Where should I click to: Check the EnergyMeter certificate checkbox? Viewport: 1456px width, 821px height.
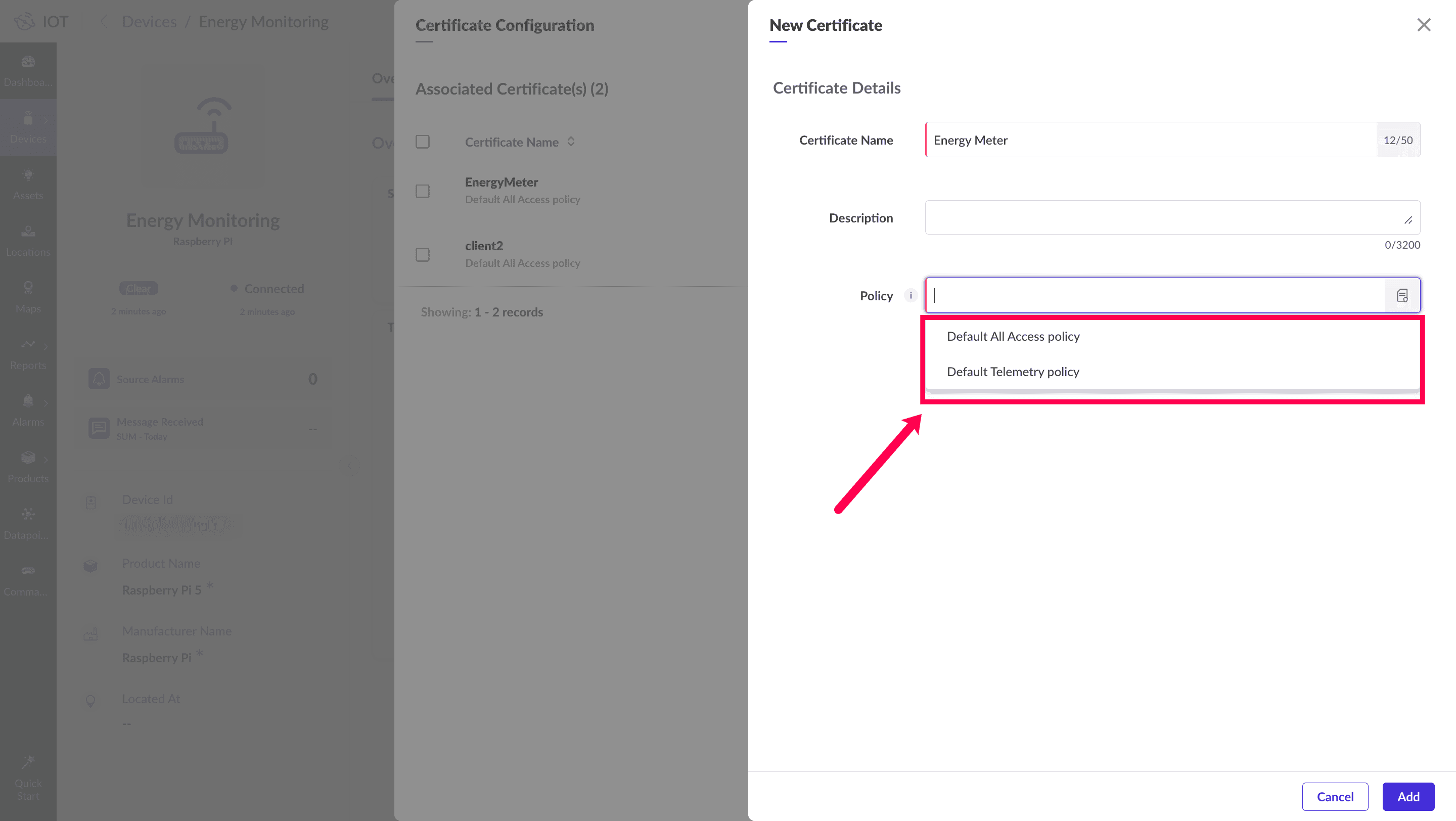coord(422,191)
